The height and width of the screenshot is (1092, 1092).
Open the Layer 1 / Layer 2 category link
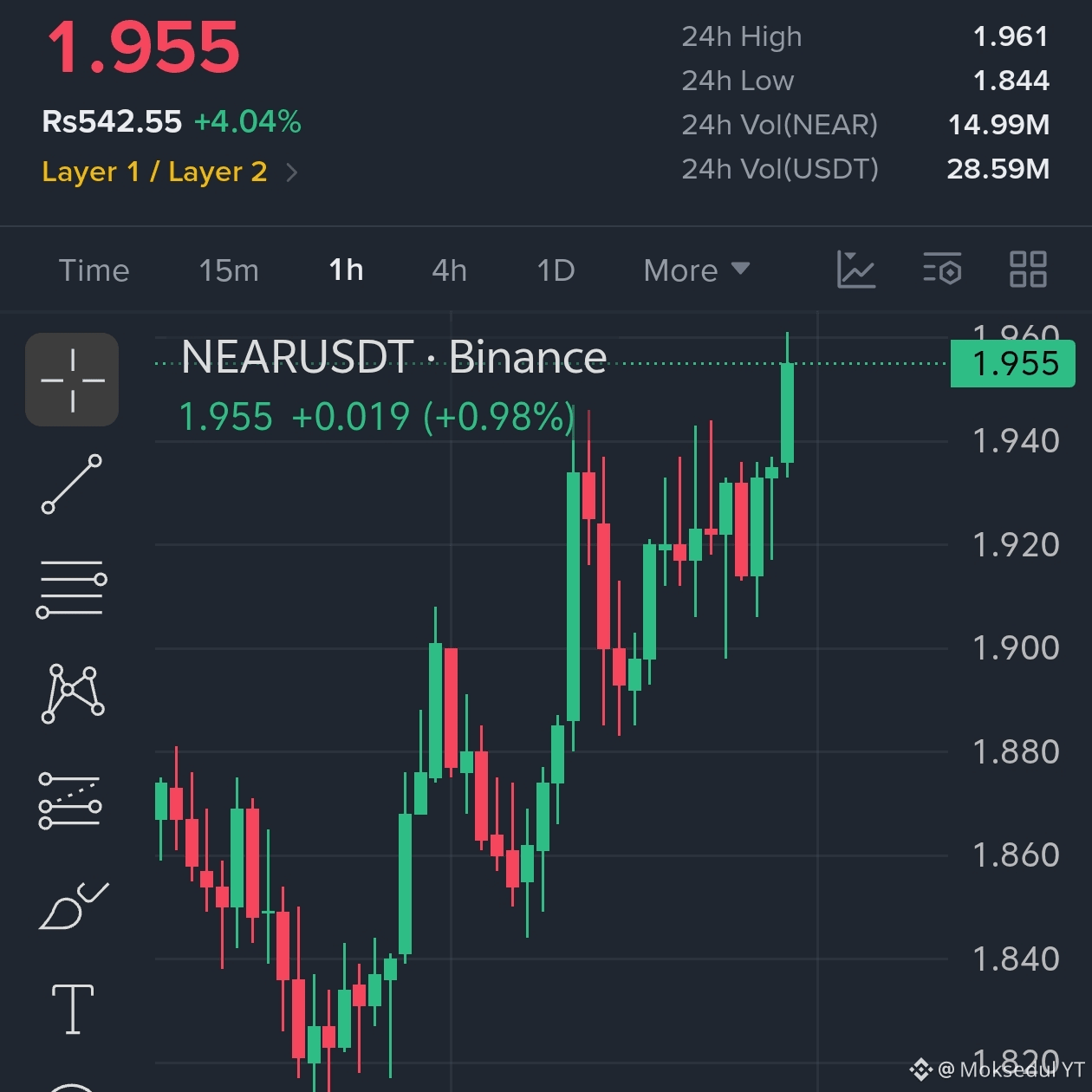154,172
